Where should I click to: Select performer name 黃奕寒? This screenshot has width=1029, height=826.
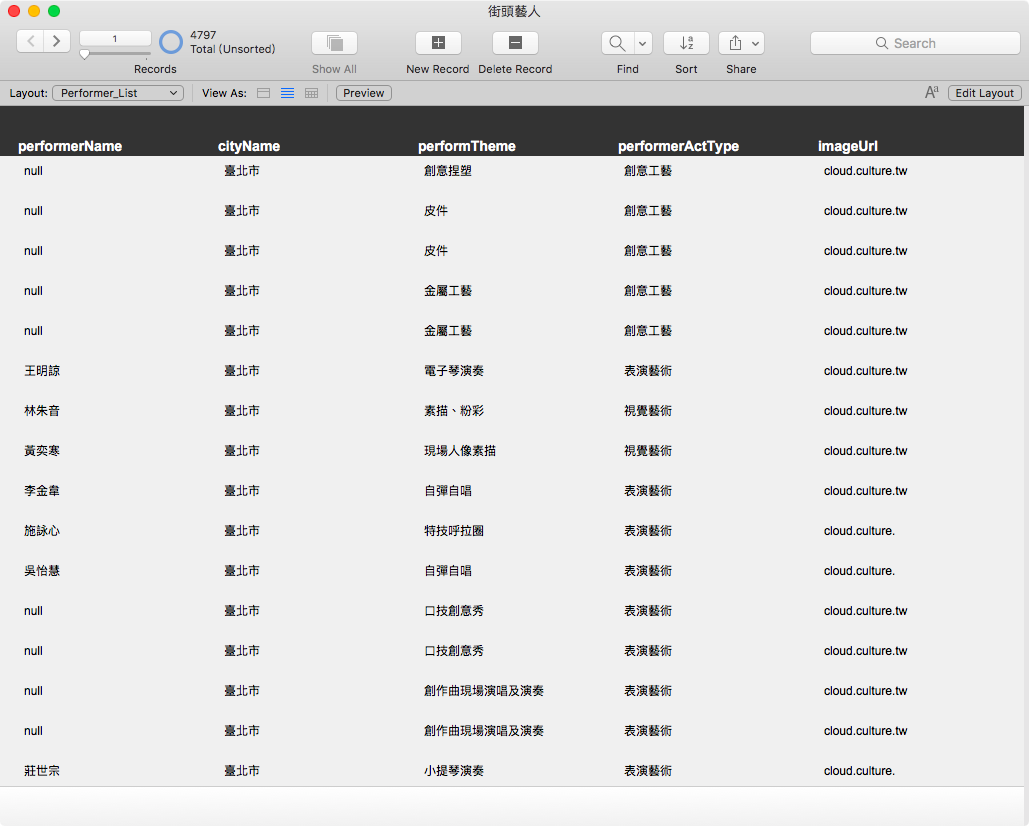(x=42, y=451)
